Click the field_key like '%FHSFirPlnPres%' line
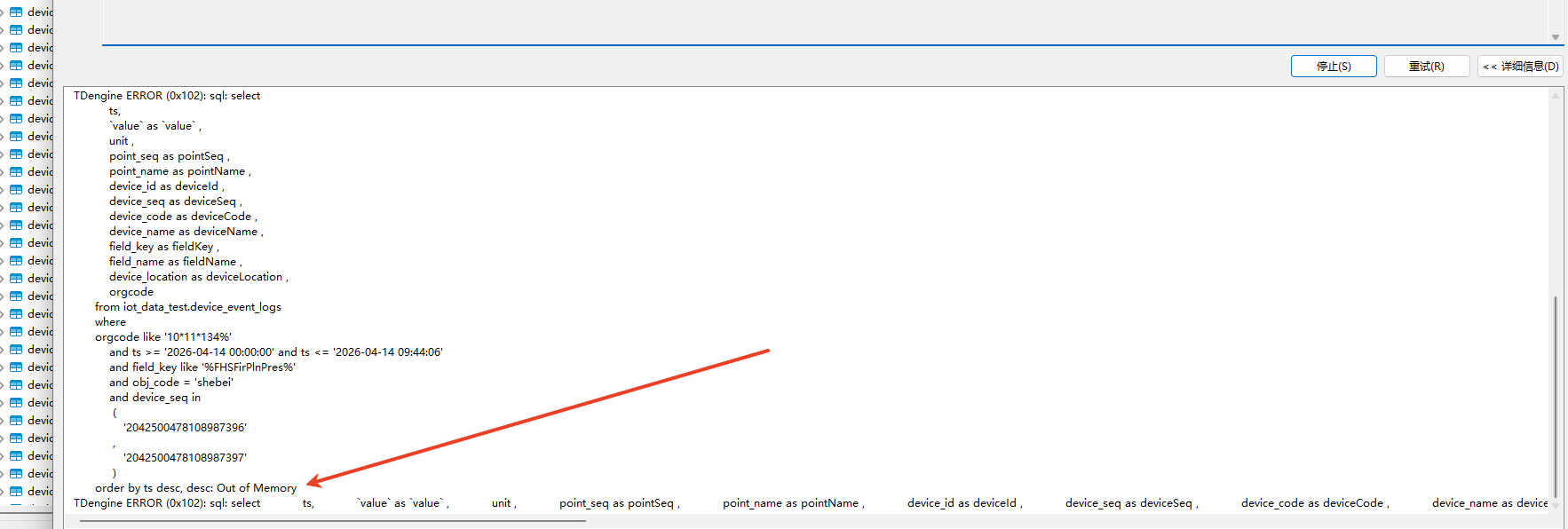Screen dimensions: 1568x529 tap(202, 367)
